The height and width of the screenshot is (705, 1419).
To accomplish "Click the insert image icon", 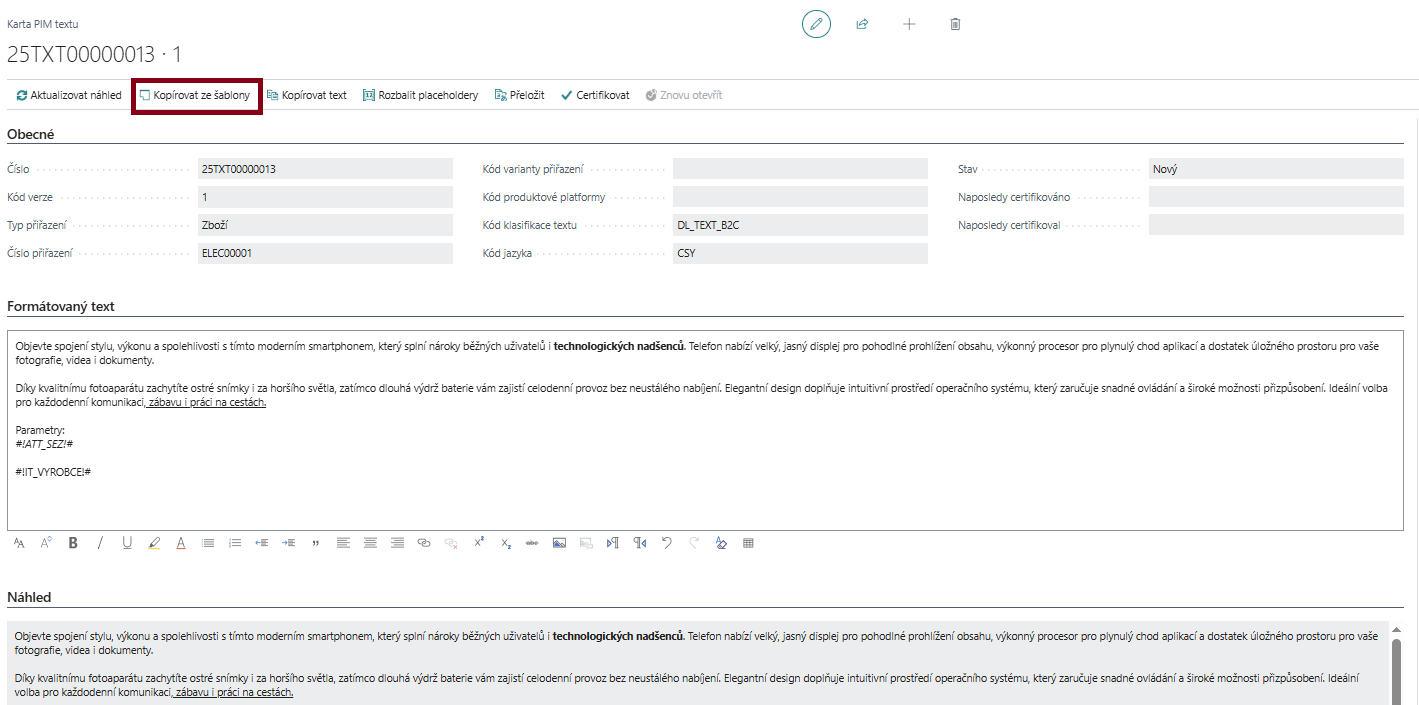I will tap(559, 543).
